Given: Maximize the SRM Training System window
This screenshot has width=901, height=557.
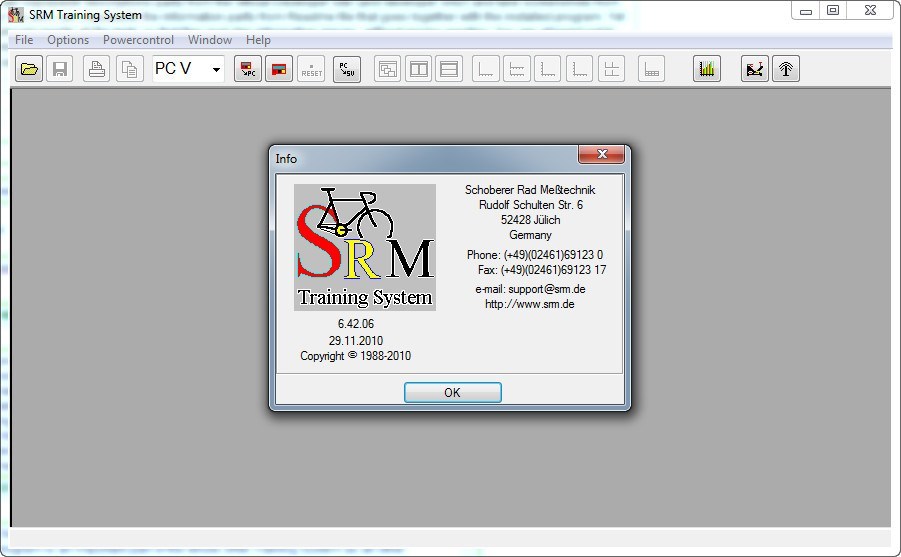Looking at the screenshot, I should click(x=833, y=10).
